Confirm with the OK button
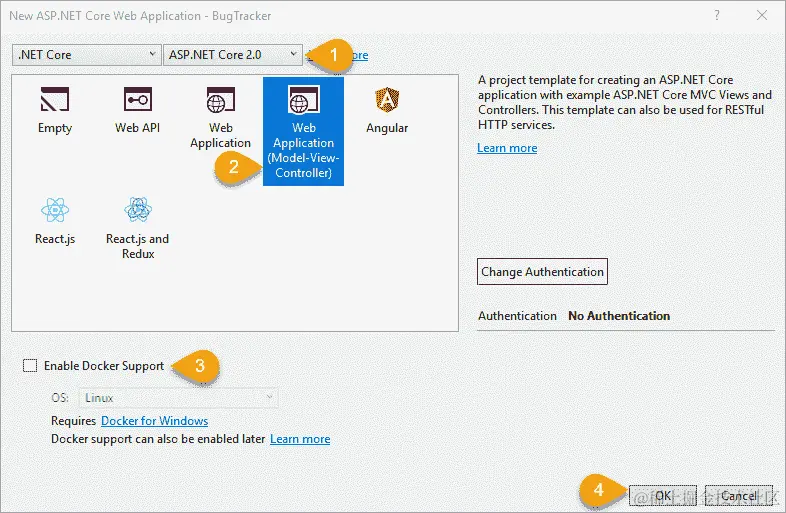The image size is (786, 513). click(x=663, y=496)
